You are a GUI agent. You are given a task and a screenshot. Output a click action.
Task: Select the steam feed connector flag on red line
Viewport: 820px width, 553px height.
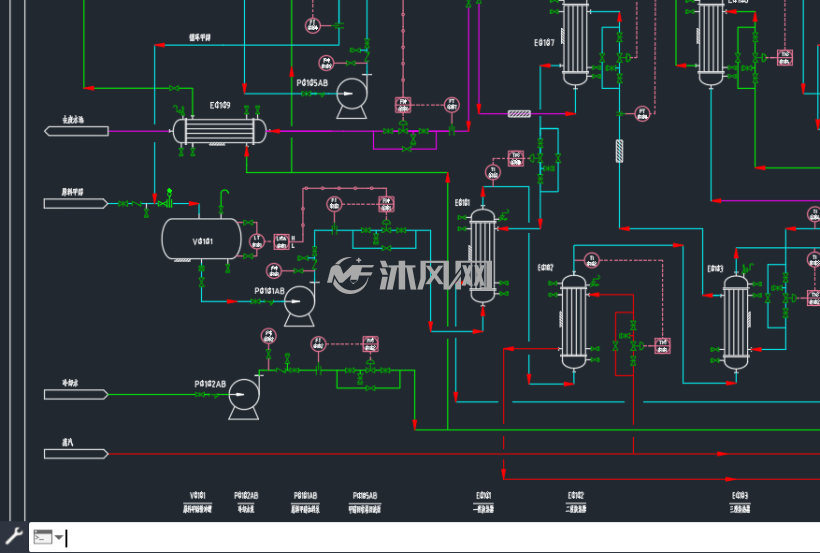pyautogui.click(x=76, y=454)
